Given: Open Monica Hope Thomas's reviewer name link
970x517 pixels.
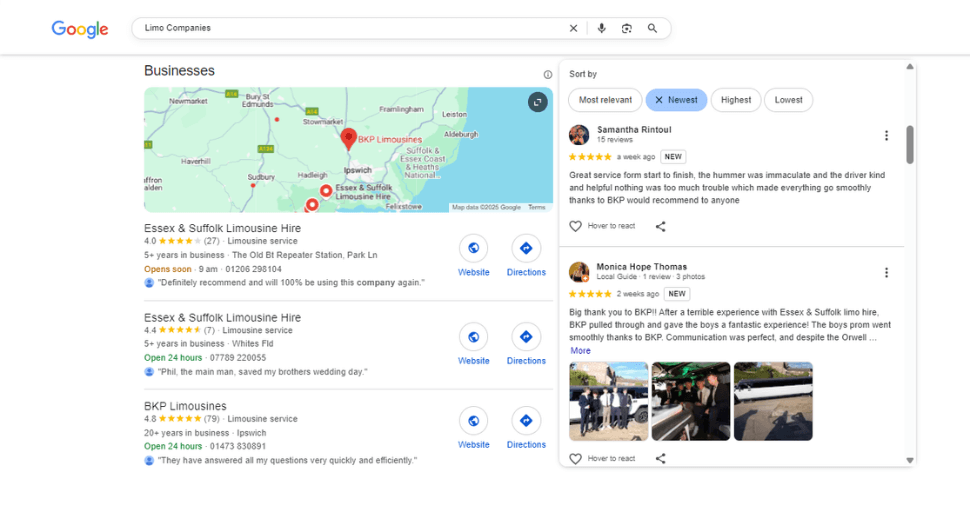Looking at the screenshot, I should click(642, 267).
